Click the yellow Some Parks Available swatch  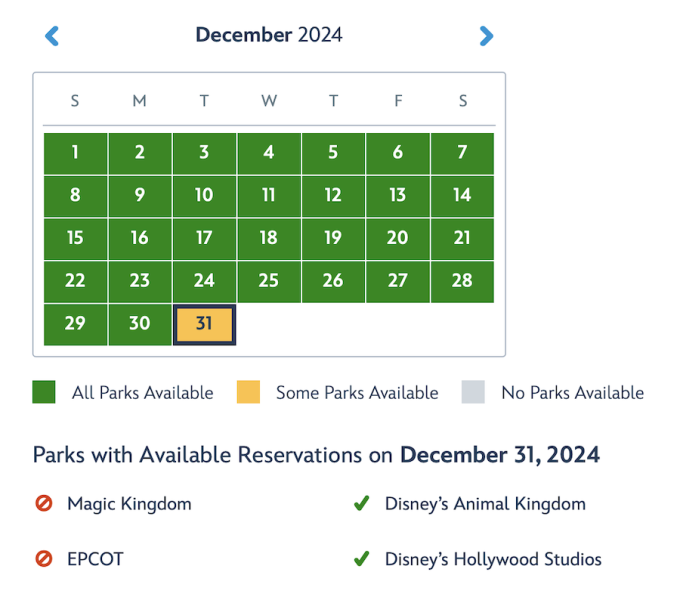248,392
